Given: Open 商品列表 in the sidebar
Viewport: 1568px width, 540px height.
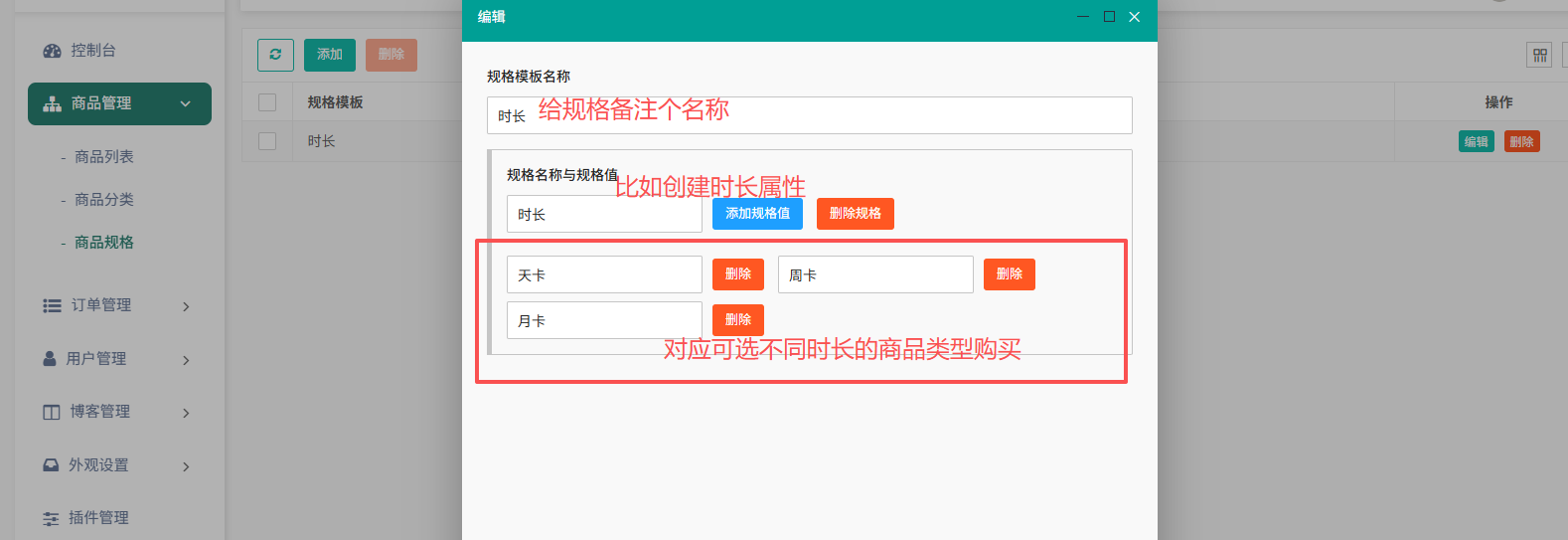Looking at the screenshot, I should (x=104, y=157).
